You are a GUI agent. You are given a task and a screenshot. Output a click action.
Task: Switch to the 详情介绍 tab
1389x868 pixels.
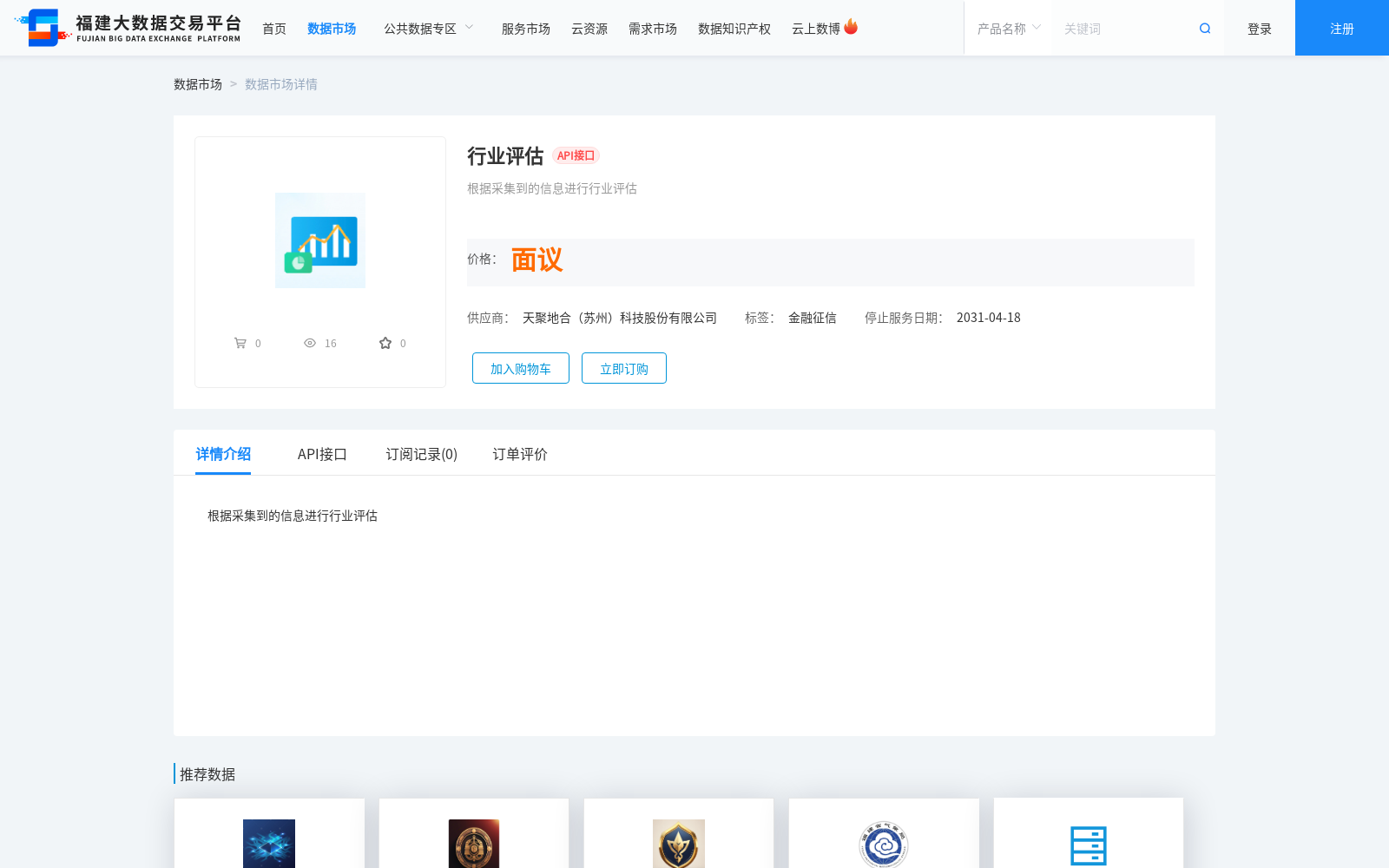[x=223, y=454]
